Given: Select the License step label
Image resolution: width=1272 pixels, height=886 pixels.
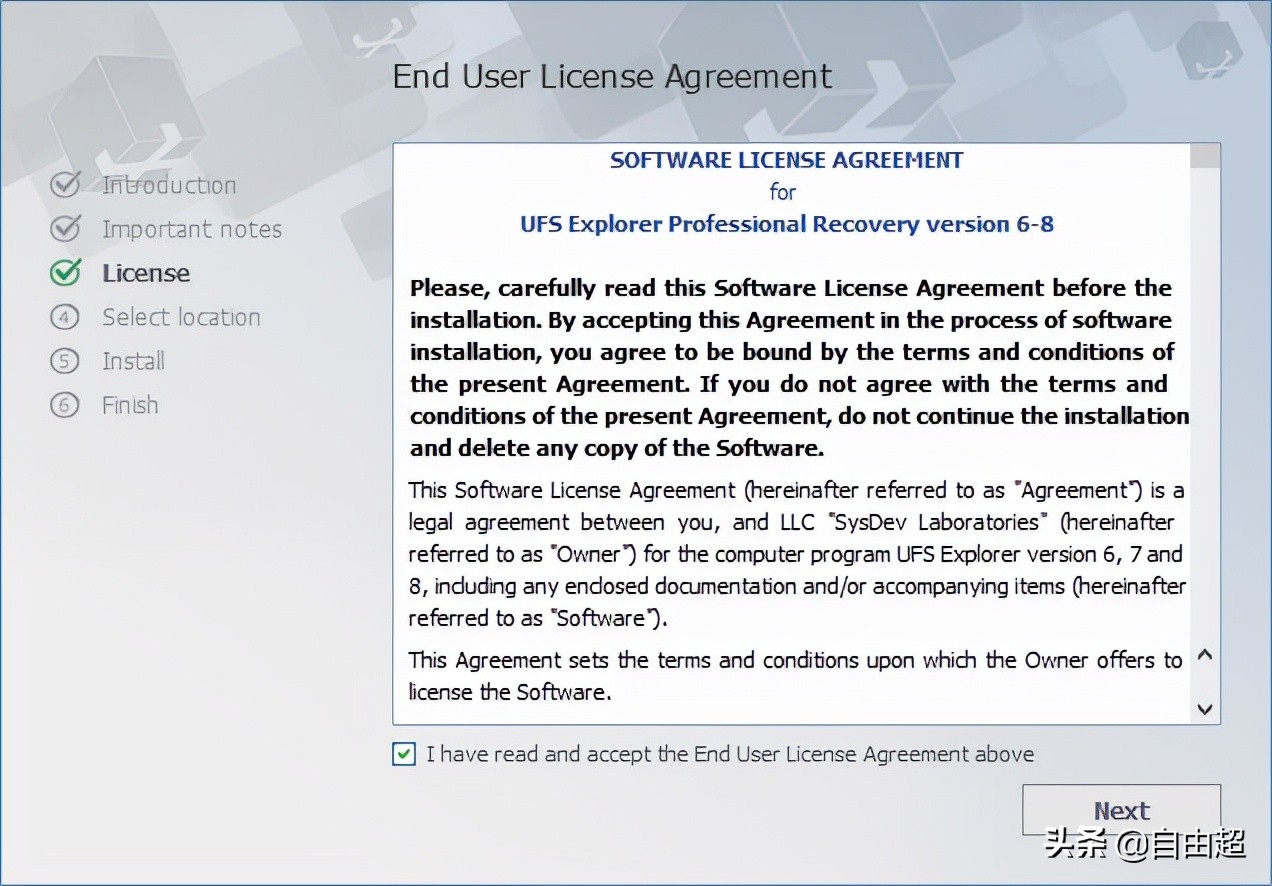Looking at the screenshot, I should click(x=146, y=273).
